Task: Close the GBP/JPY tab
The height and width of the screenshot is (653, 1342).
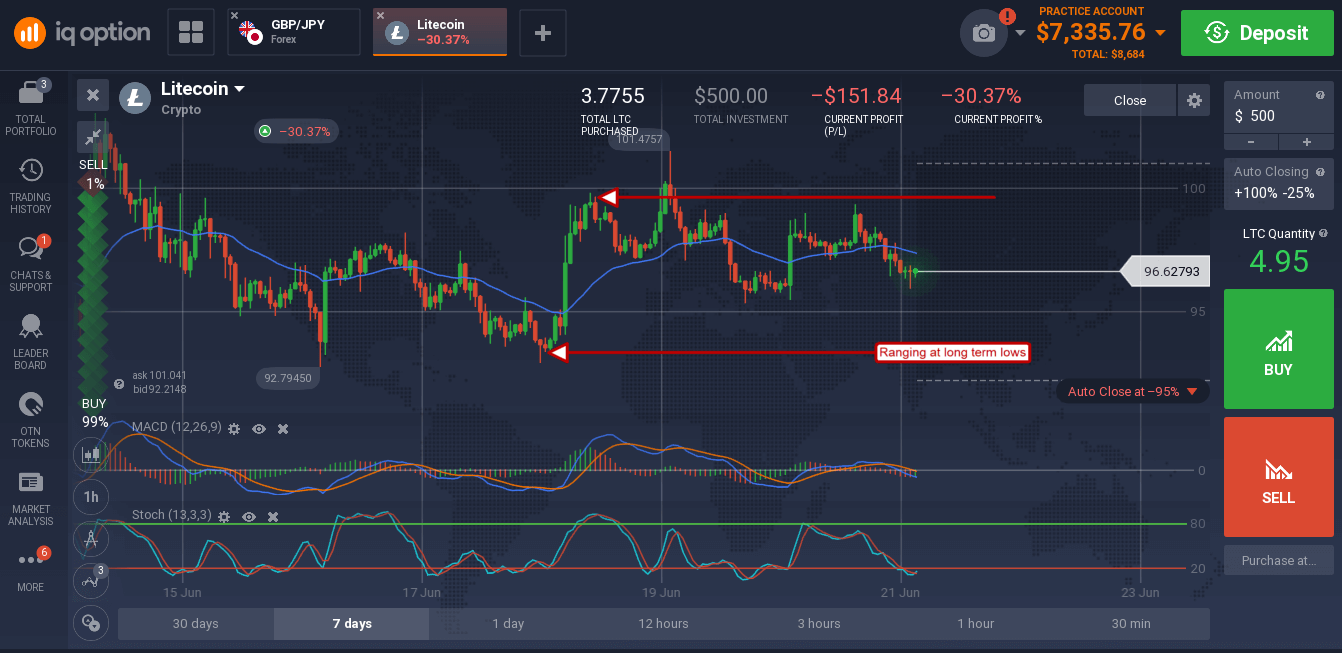Action: [234, 17]
